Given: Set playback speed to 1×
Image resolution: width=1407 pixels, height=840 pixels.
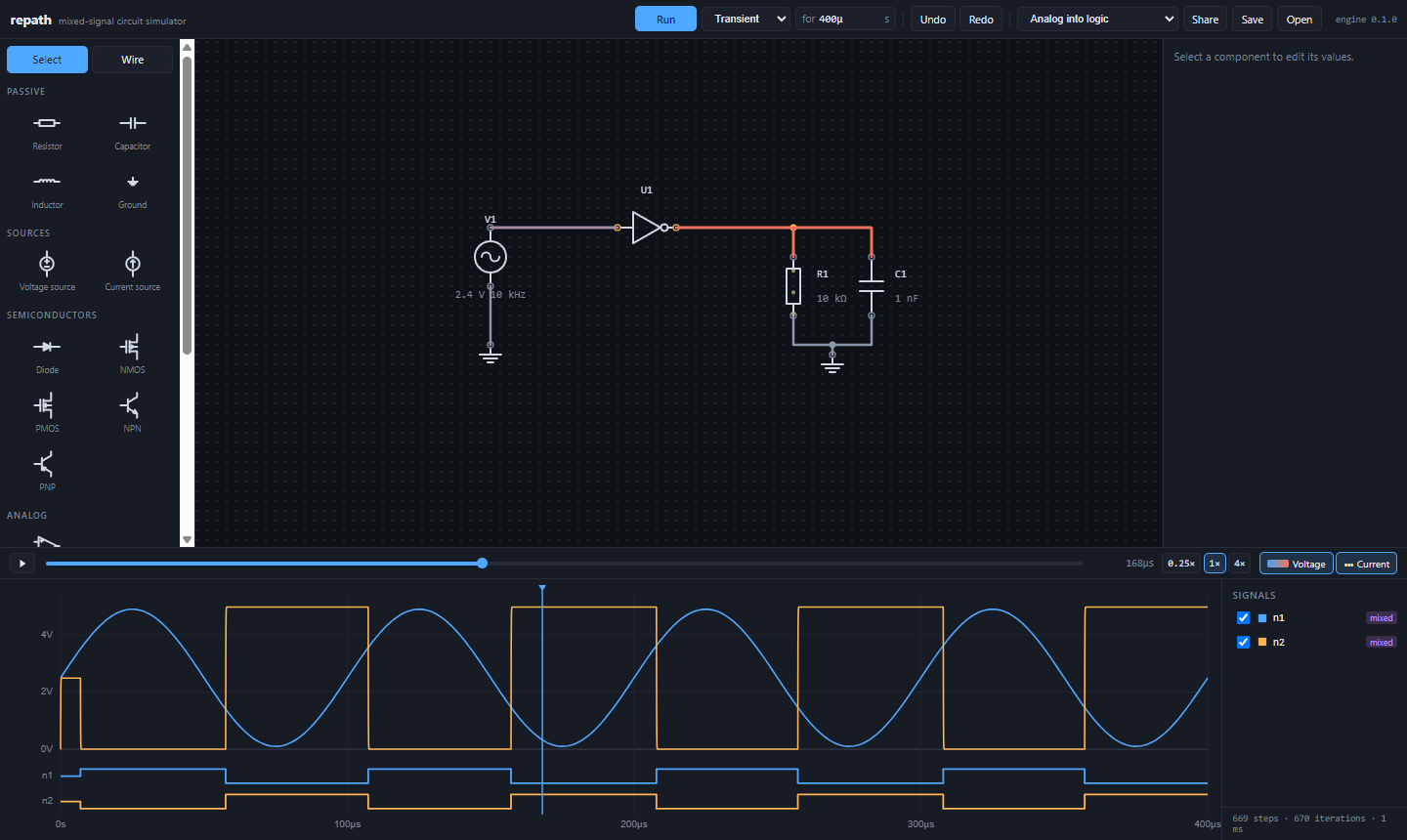Looking at the screenshot, I should (x=1215, y=564).
